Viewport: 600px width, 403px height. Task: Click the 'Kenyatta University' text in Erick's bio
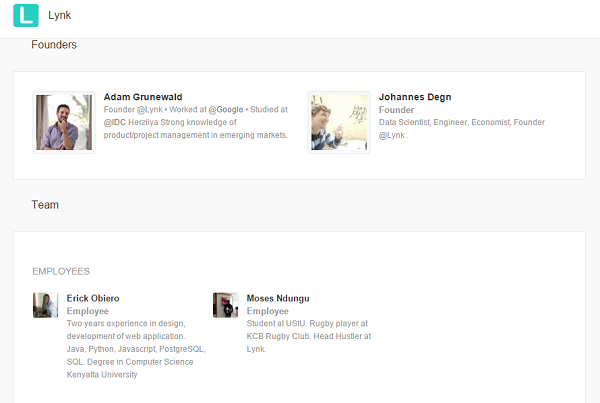102,375
